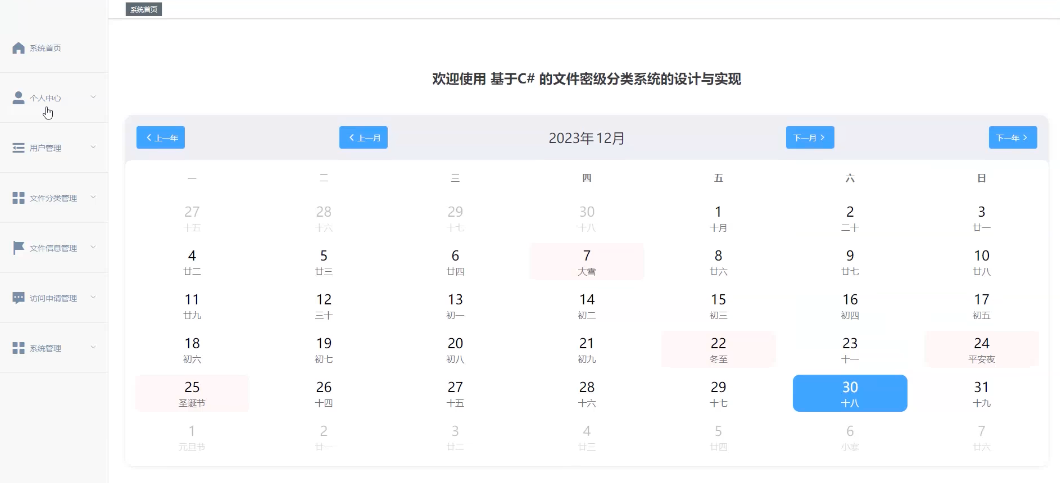Viewport: 1060px width, 483px height.
Task: Select the 系统首页 tab at top
Action: (144, 9)
